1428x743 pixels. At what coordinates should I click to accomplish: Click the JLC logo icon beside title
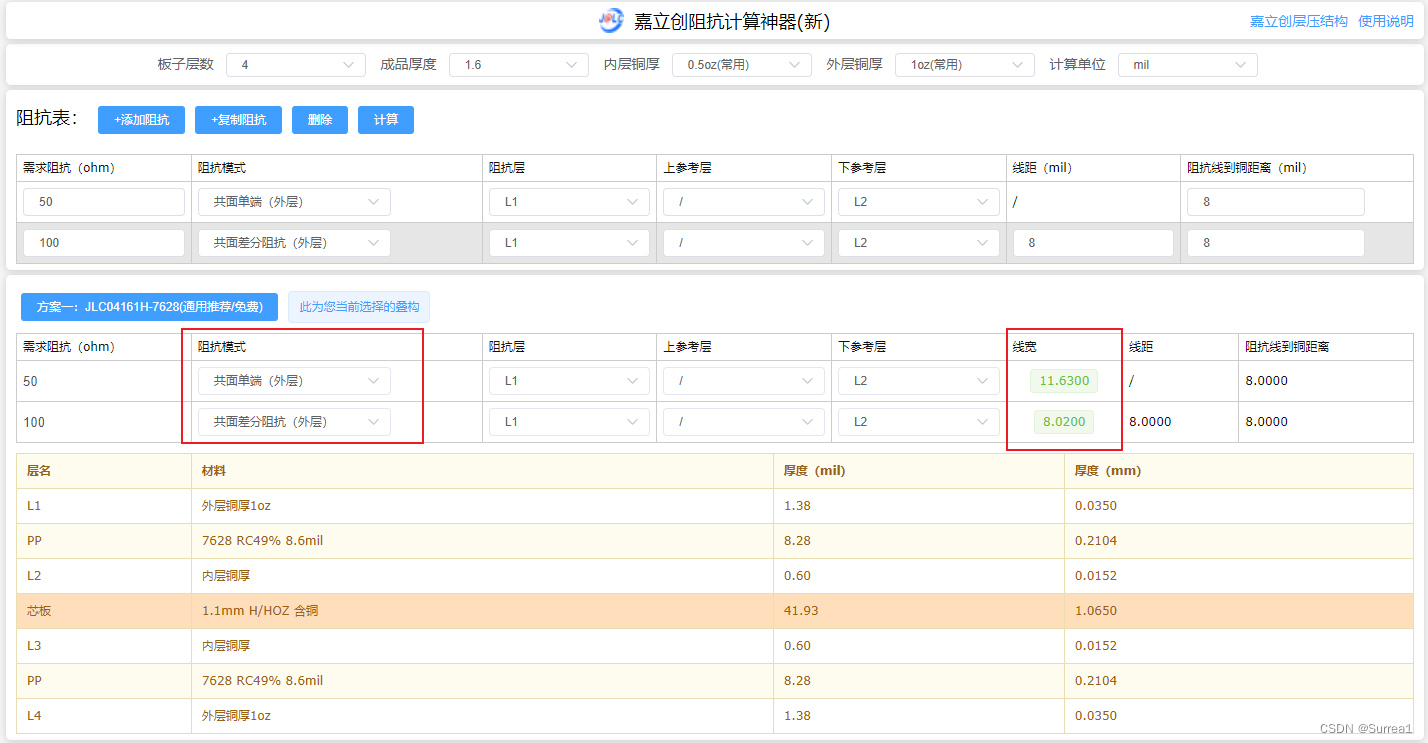click(x=611, y=20)
